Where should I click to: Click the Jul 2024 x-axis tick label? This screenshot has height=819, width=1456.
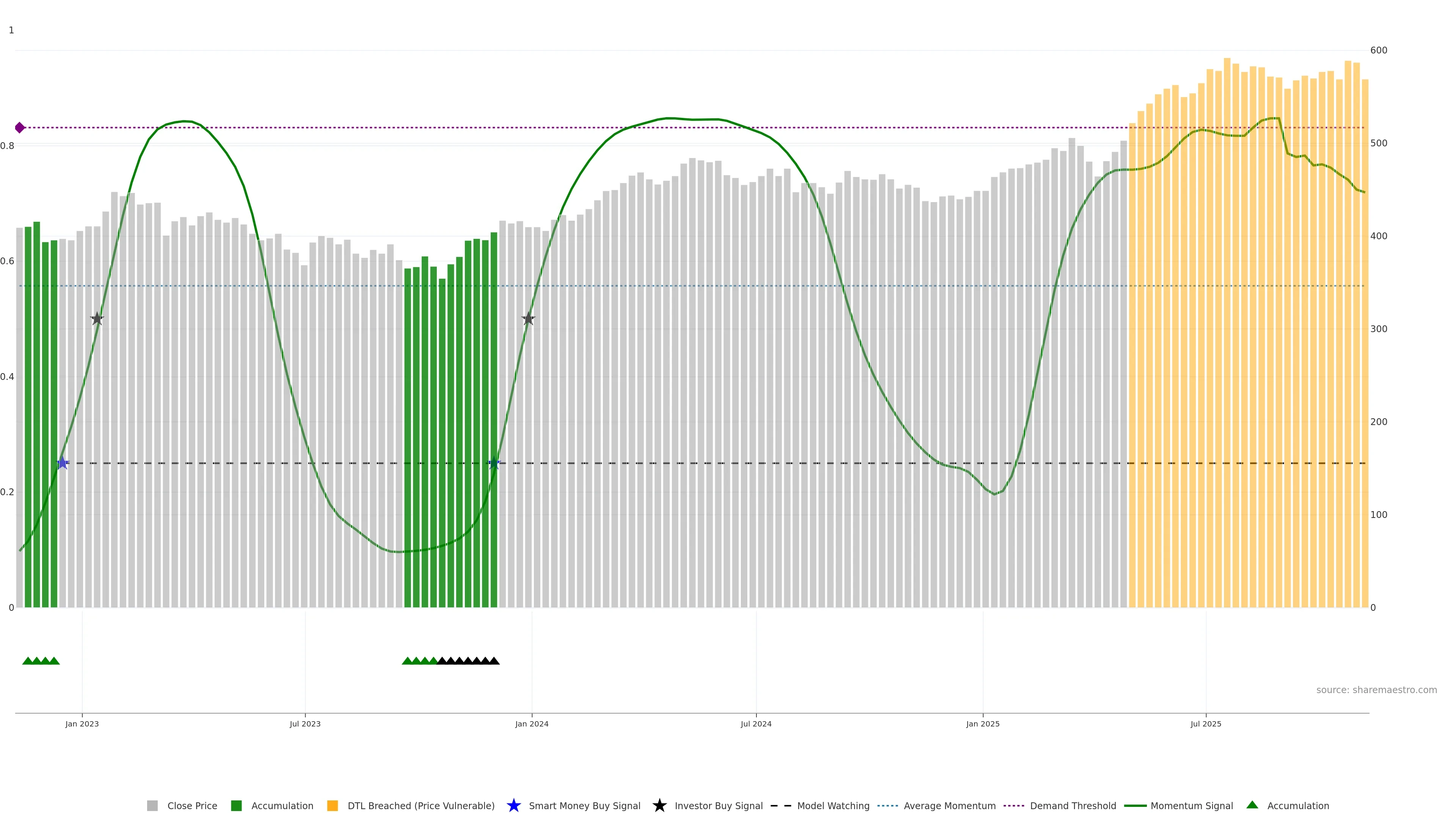(x=756, y=724)
